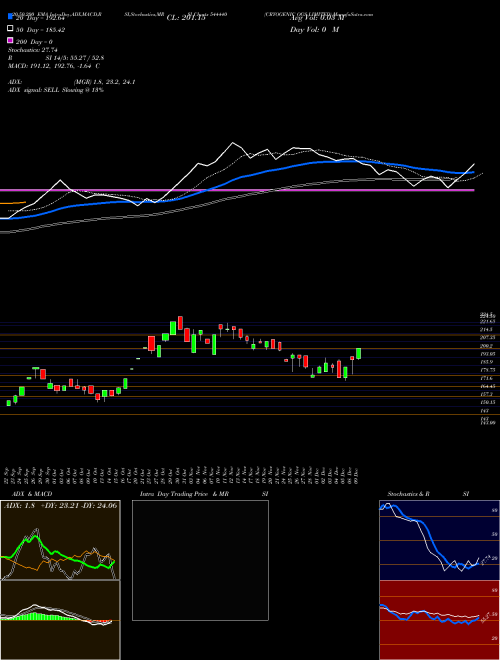
Task: Click the 'CL: 201.15' closing price label
Action: (186, 18)
